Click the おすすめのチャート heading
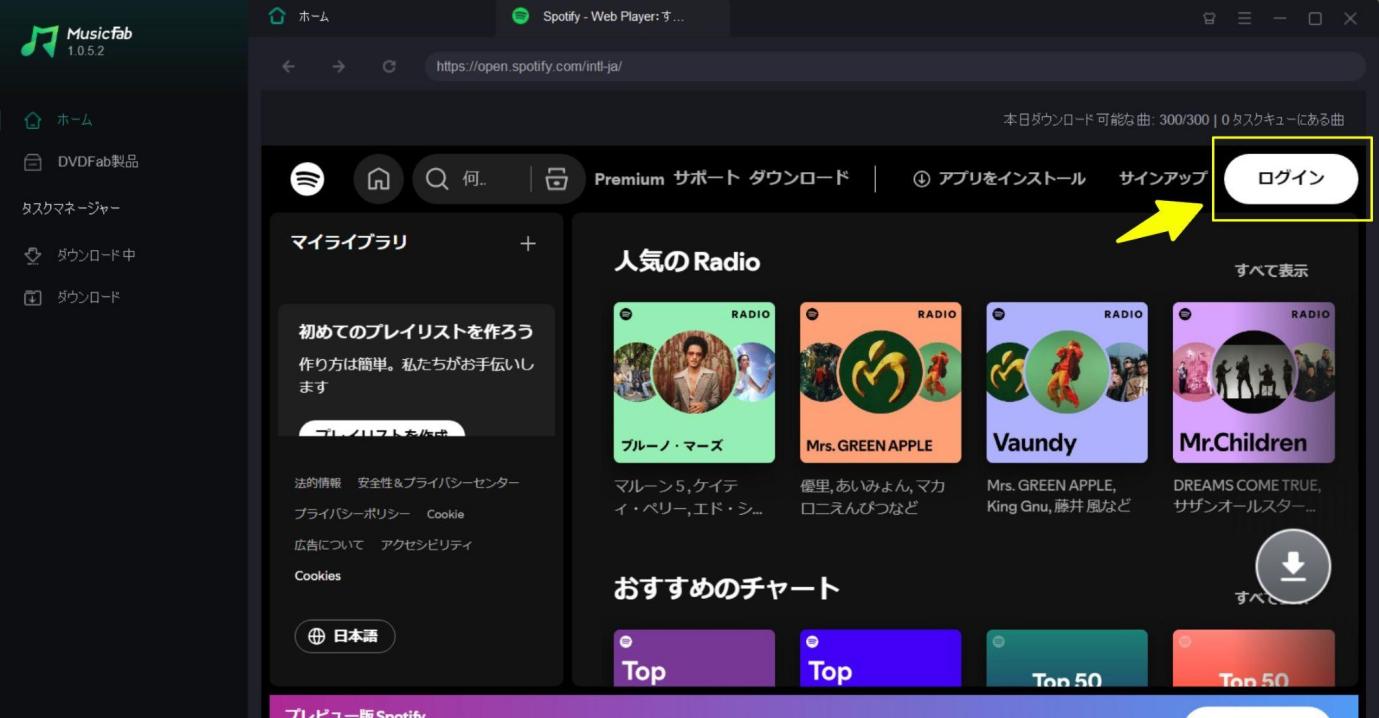 click(726, 588)
